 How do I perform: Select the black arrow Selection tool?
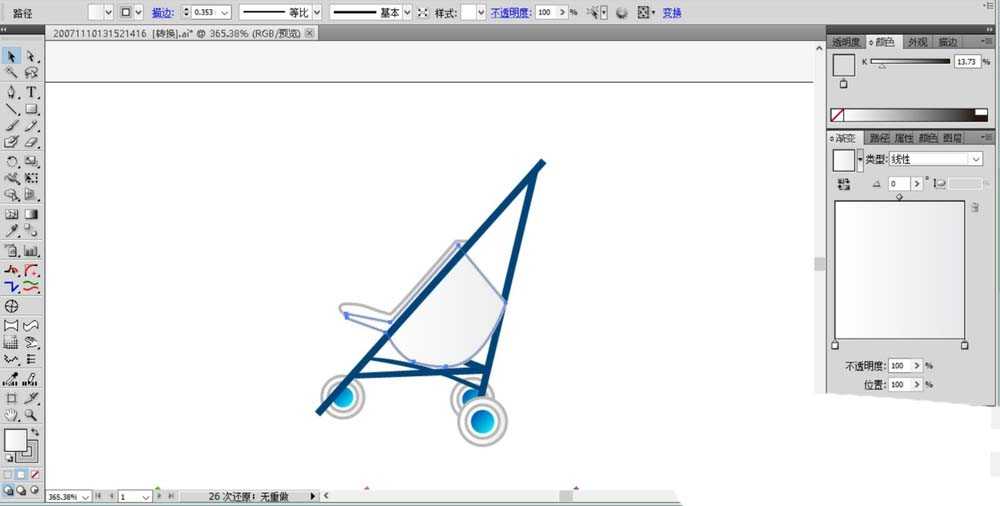click(x=12, y=57)
